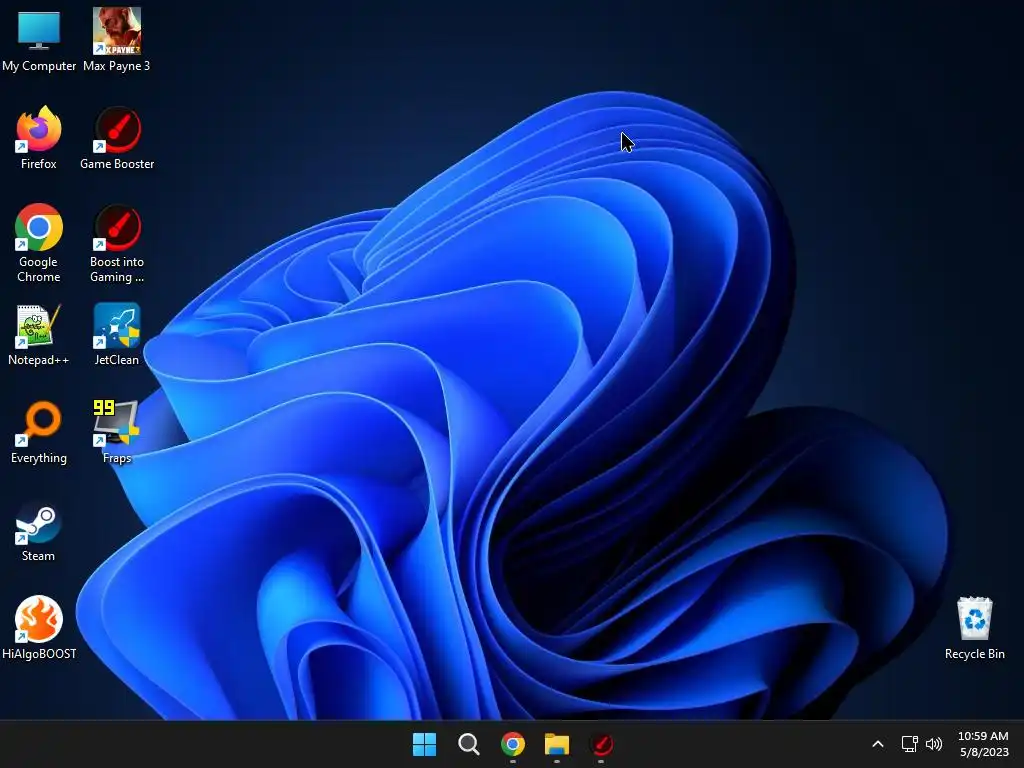Open the clock showing 10:59 AM
The image size is (1024, 768).
(x=983, y=744)
